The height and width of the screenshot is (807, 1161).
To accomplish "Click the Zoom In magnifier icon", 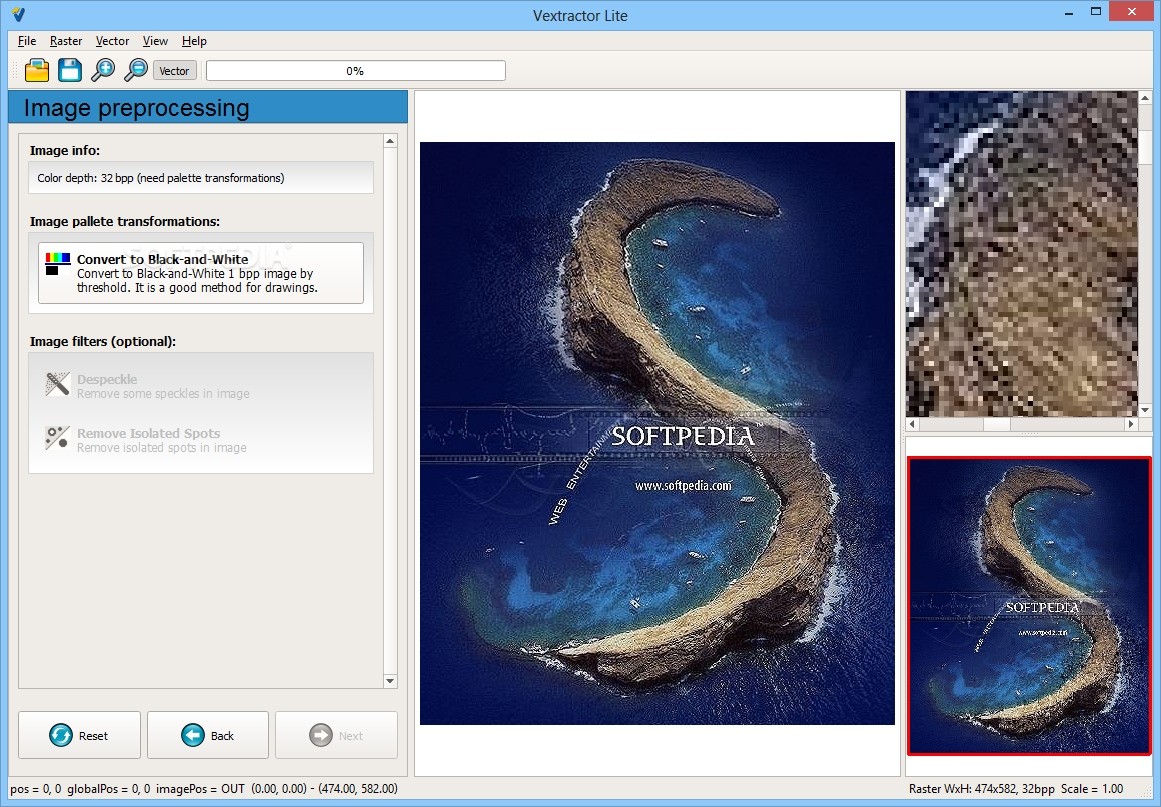I will pos(103,70).
